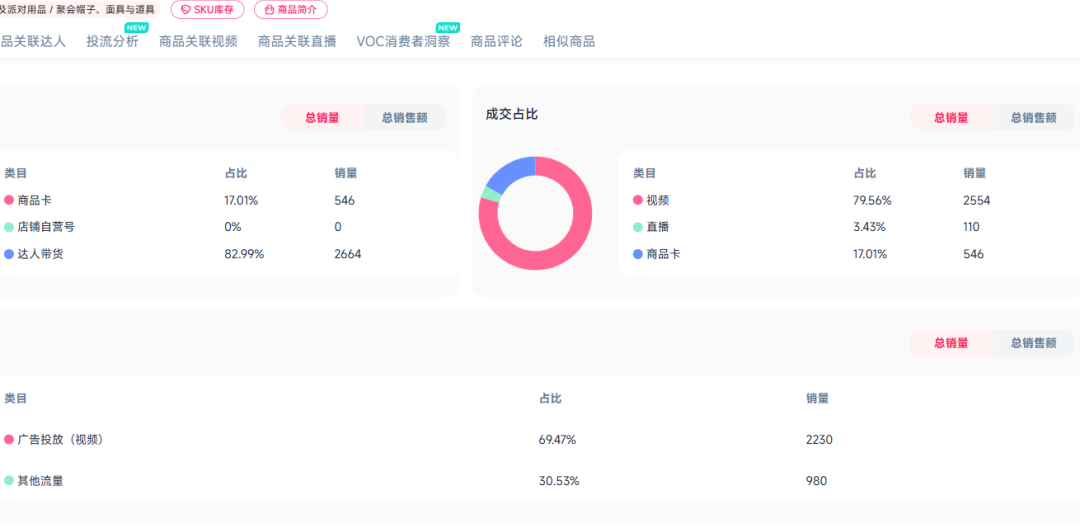Click the pink dot beside 广告投放（视频）
Image resolution: width=1080 pixels, height=528 pixels.
click(x=9, y=439)
